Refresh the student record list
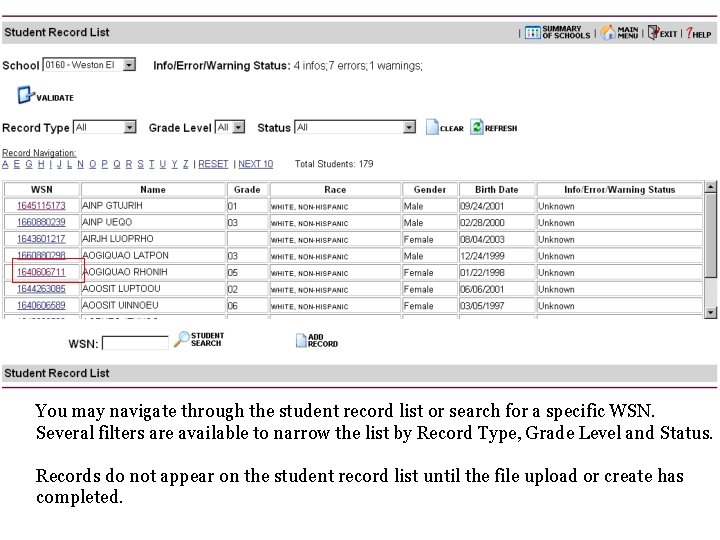 (477, 127)
